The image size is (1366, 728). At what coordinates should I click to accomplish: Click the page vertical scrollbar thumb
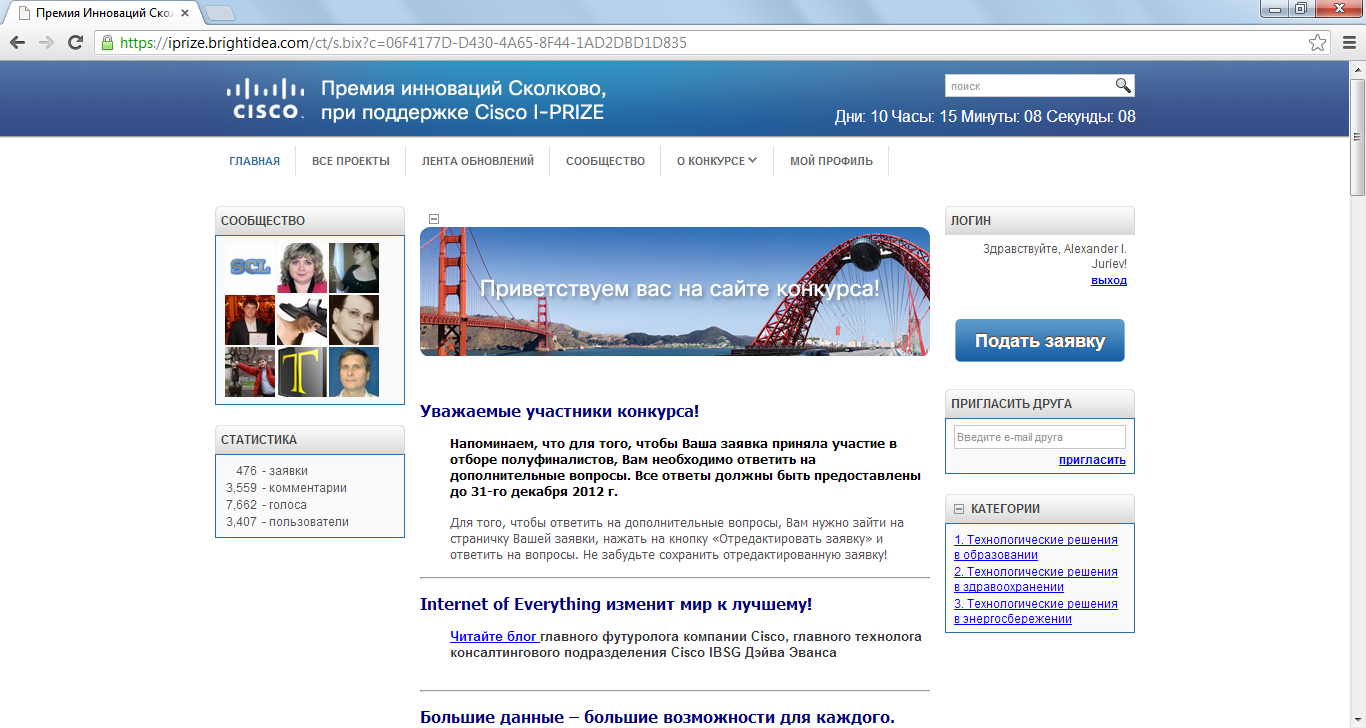(1357, 137)
